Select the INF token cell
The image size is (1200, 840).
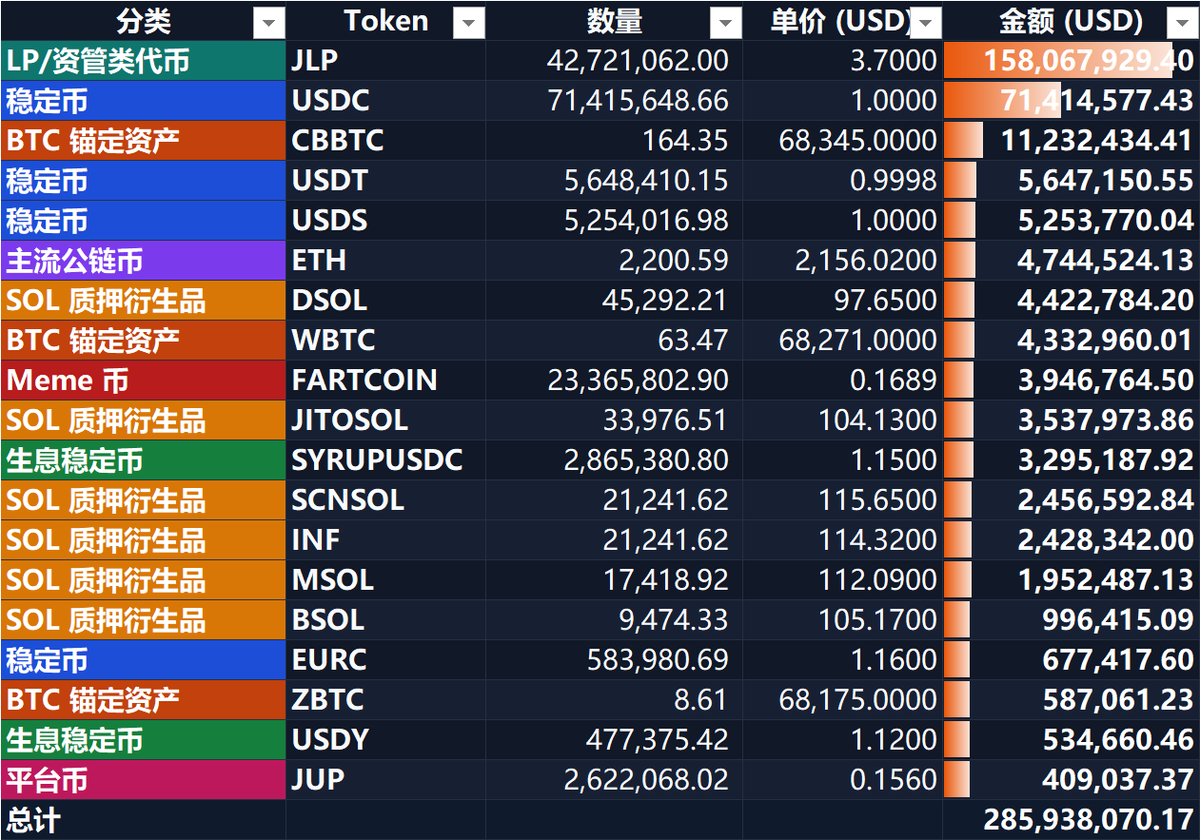click(386, 540)
